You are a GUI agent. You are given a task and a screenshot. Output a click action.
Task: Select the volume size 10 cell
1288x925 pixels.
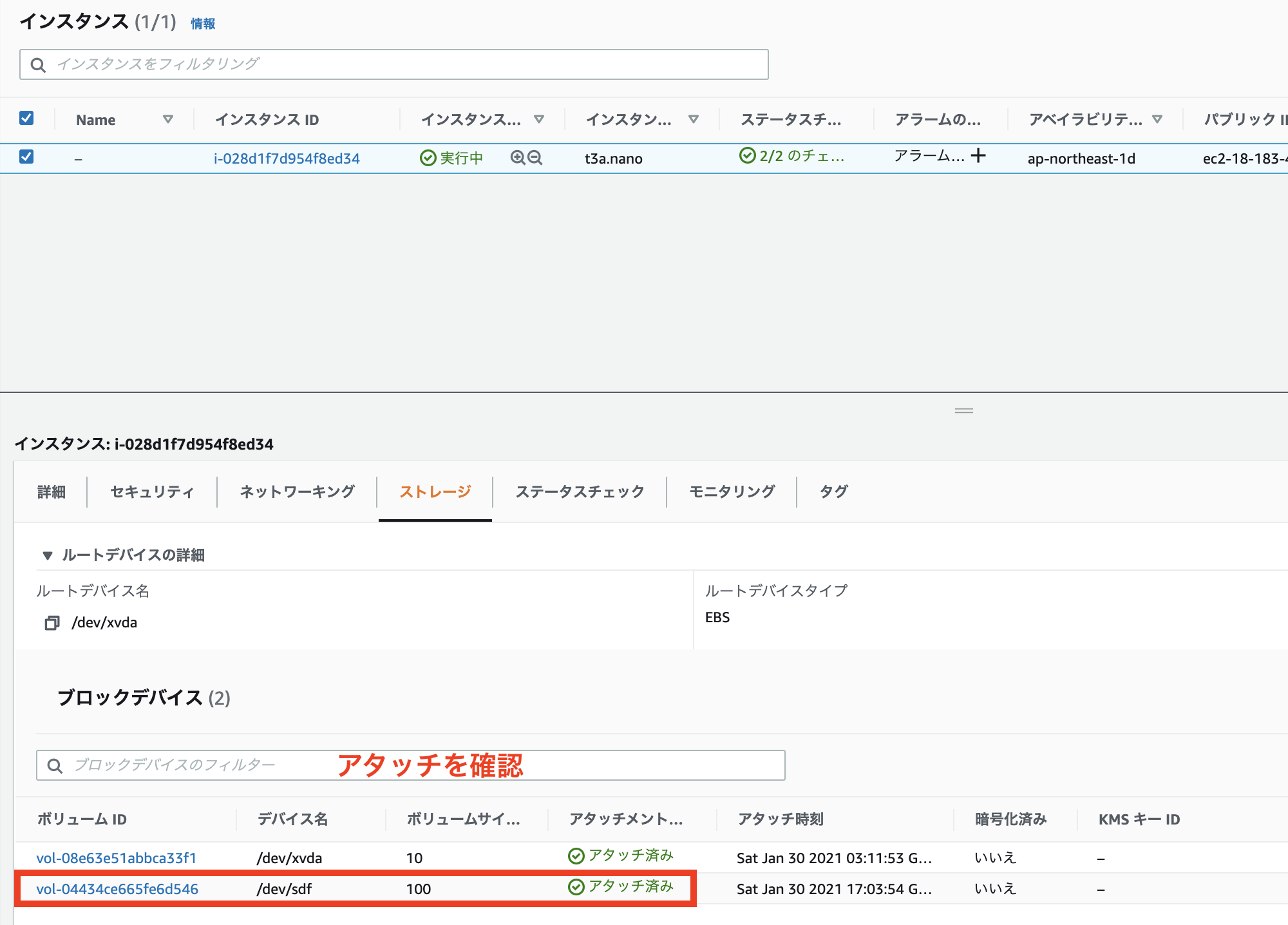415,858
